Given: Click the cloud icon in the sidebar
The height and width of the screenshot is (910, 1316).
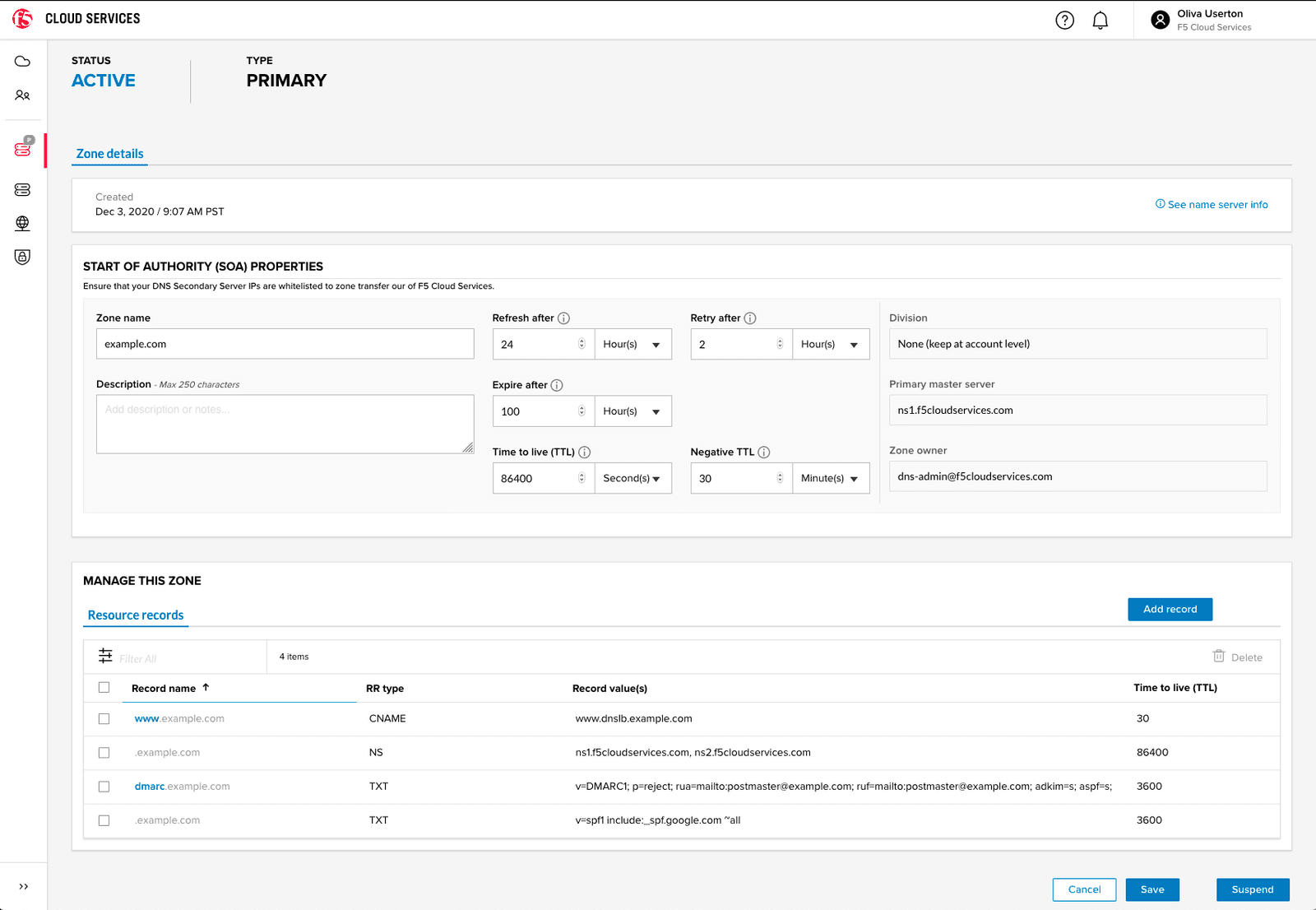Looking at the screenshot, I should 22,62.
